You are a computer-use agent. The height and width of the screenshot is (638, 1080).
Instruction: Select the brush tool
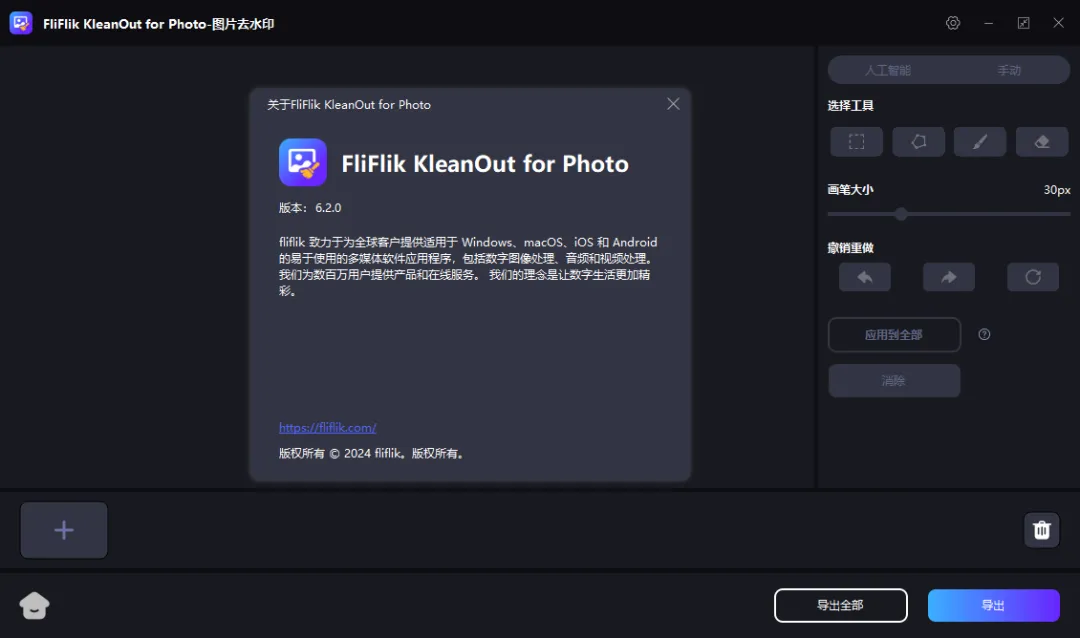(x=979, y=142)
